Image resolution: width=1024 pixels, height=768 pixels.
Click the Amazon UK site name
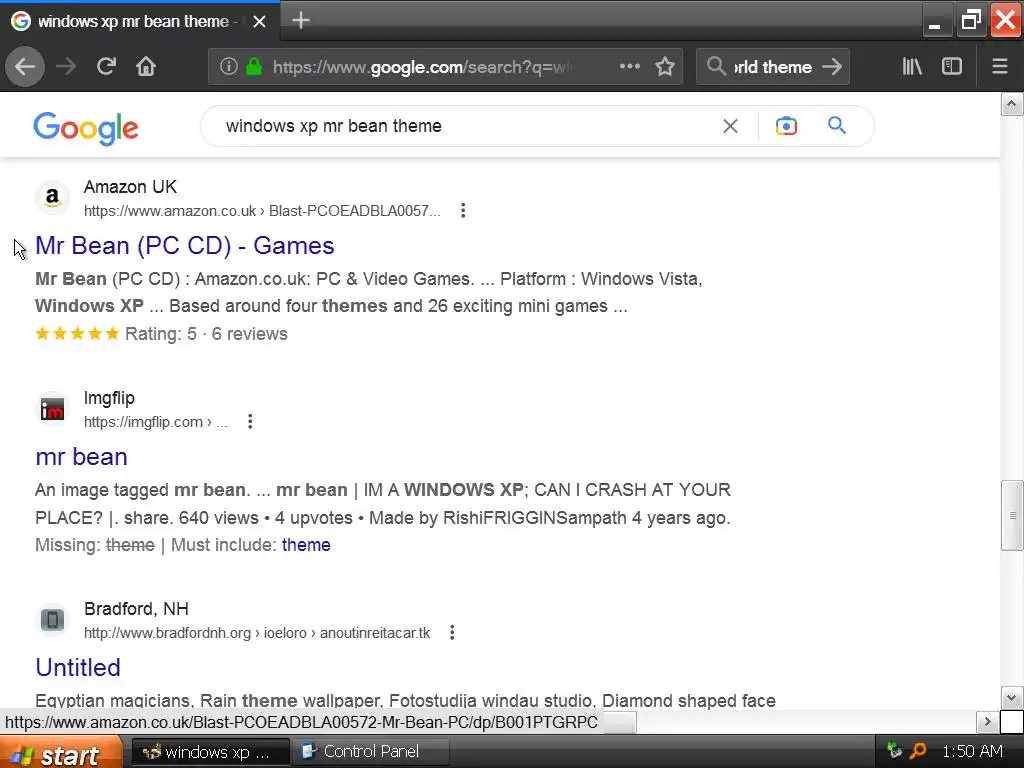(x=130, y=187)
